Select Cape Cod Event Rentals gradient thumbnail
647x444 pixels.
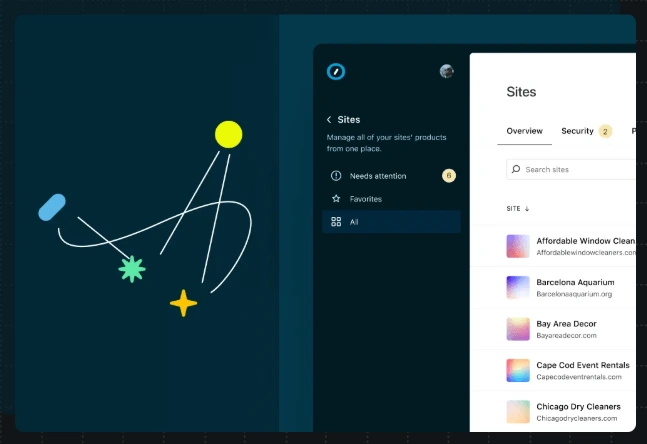[518, 370]
